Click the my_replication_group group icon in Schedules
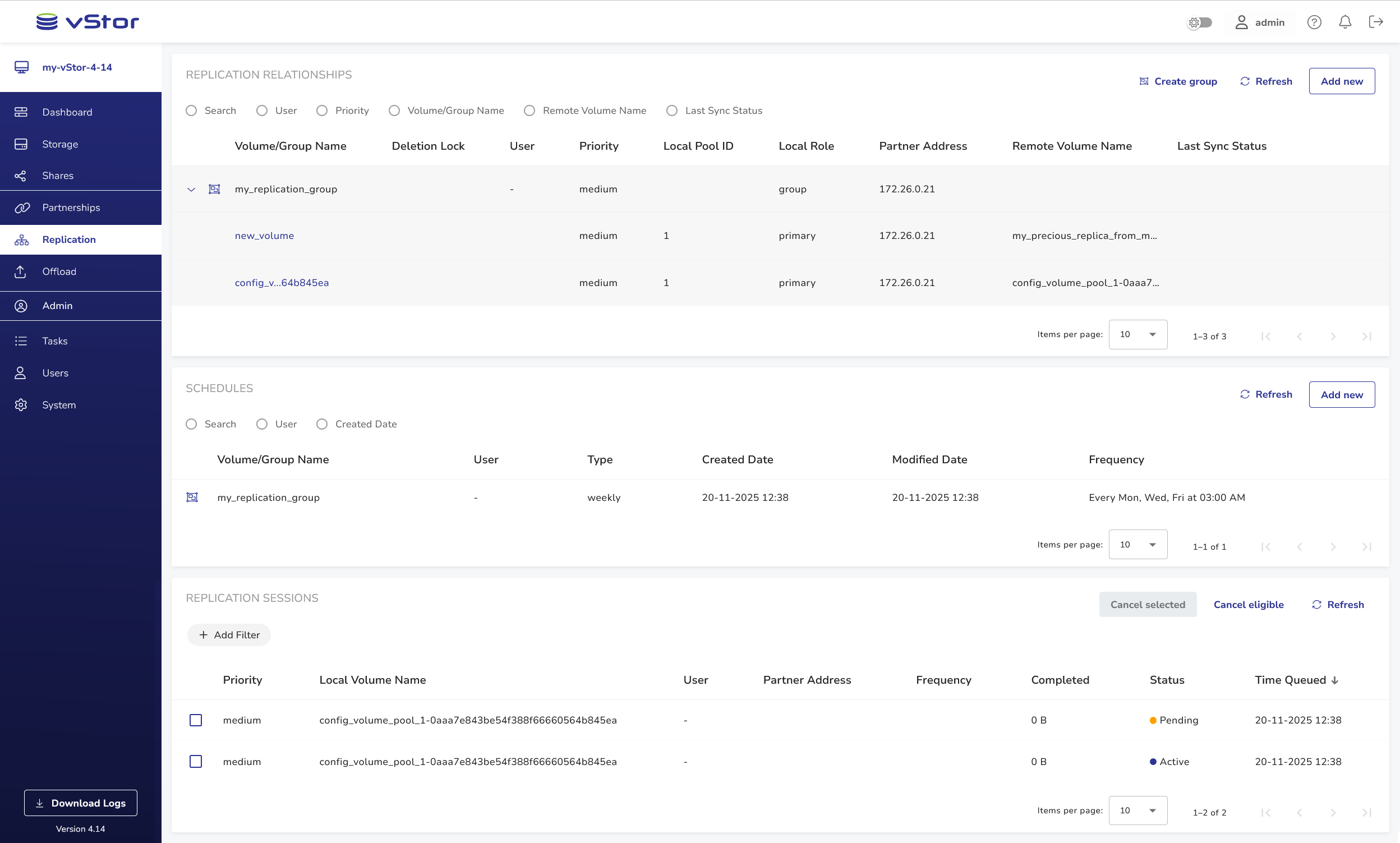 tap(192, 497)
